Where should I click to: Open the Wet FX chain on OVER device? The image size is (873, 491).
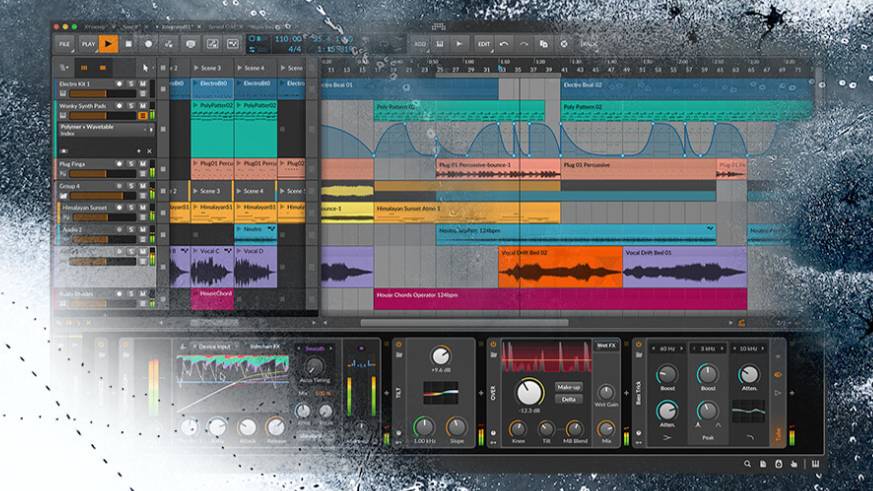[606, 345]
